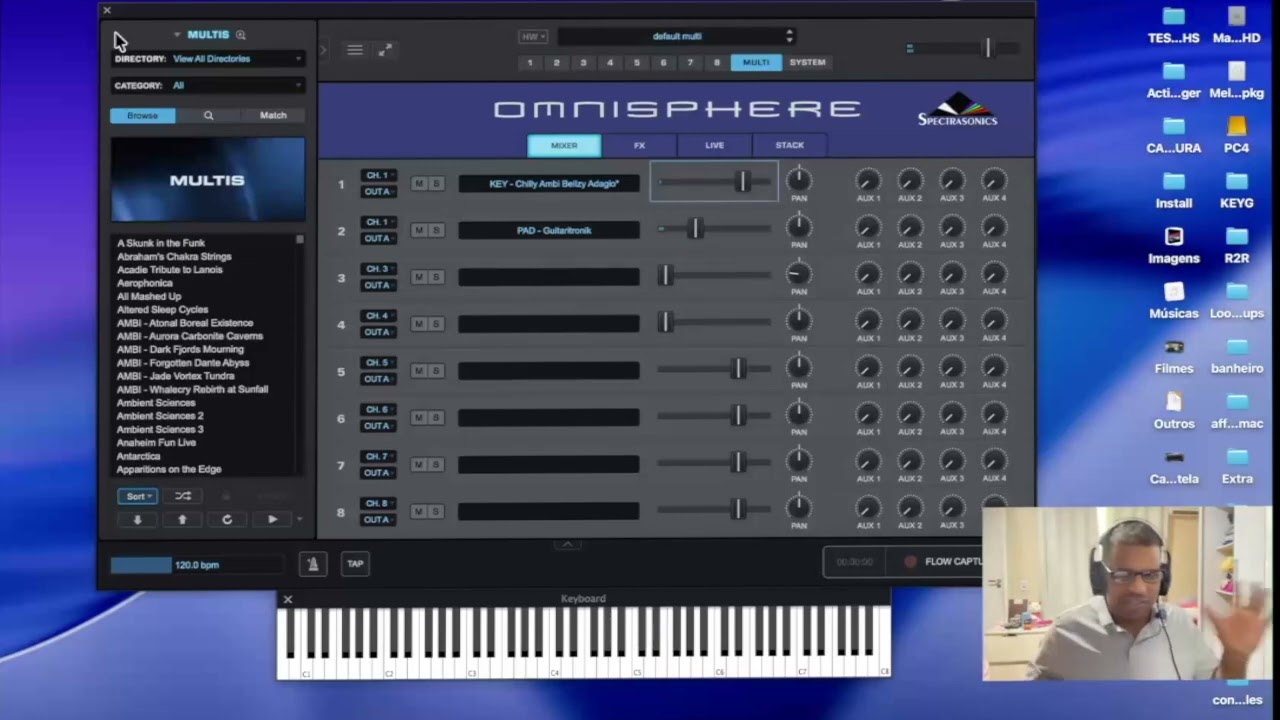Screen dimensions: 1280x720
Task: Open part 1 CH. 1 channel dropdown
Action: tap(378, 175)
